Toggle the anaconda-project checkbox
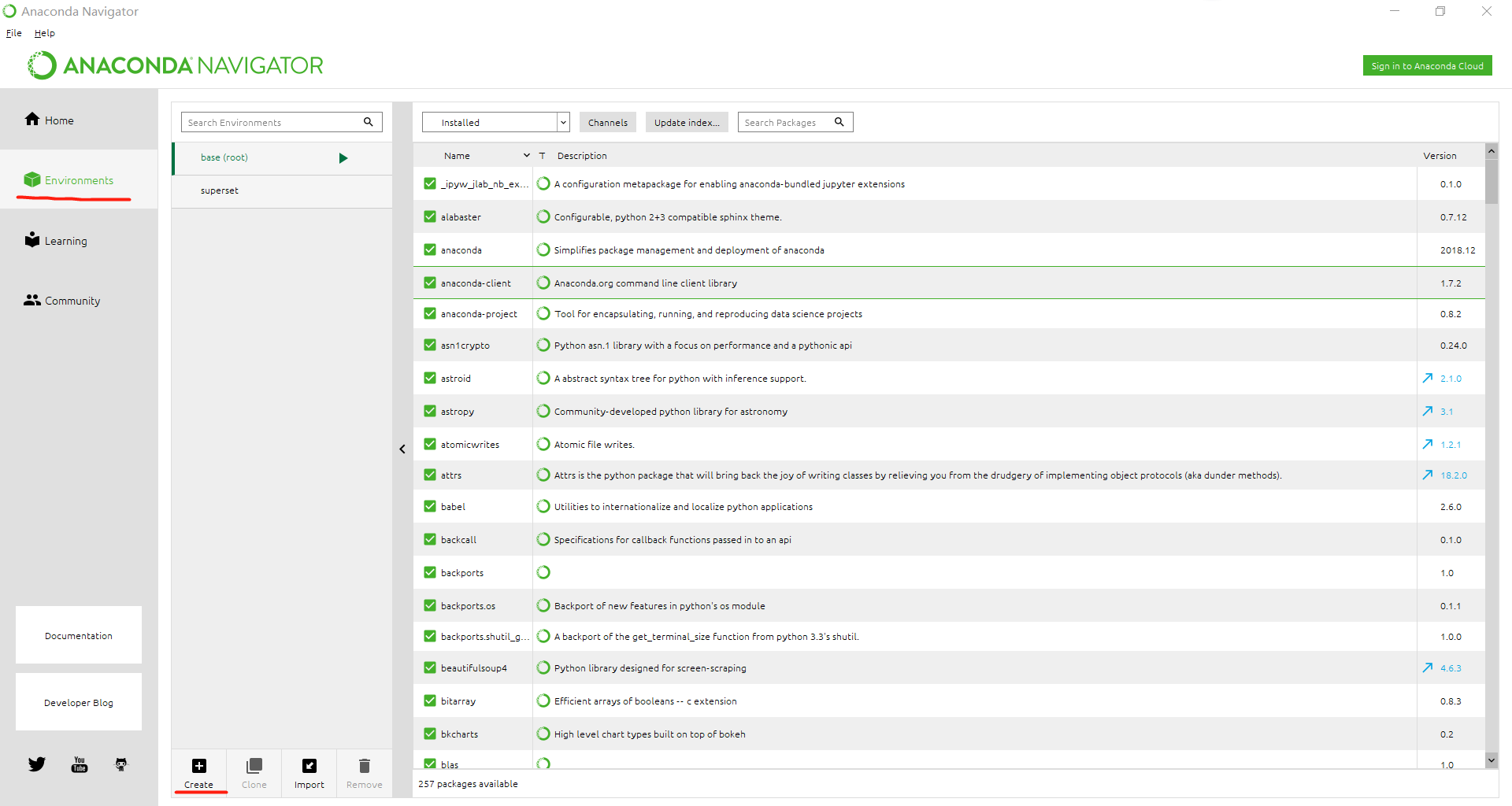1512x806 pixels. pos(430,313)
